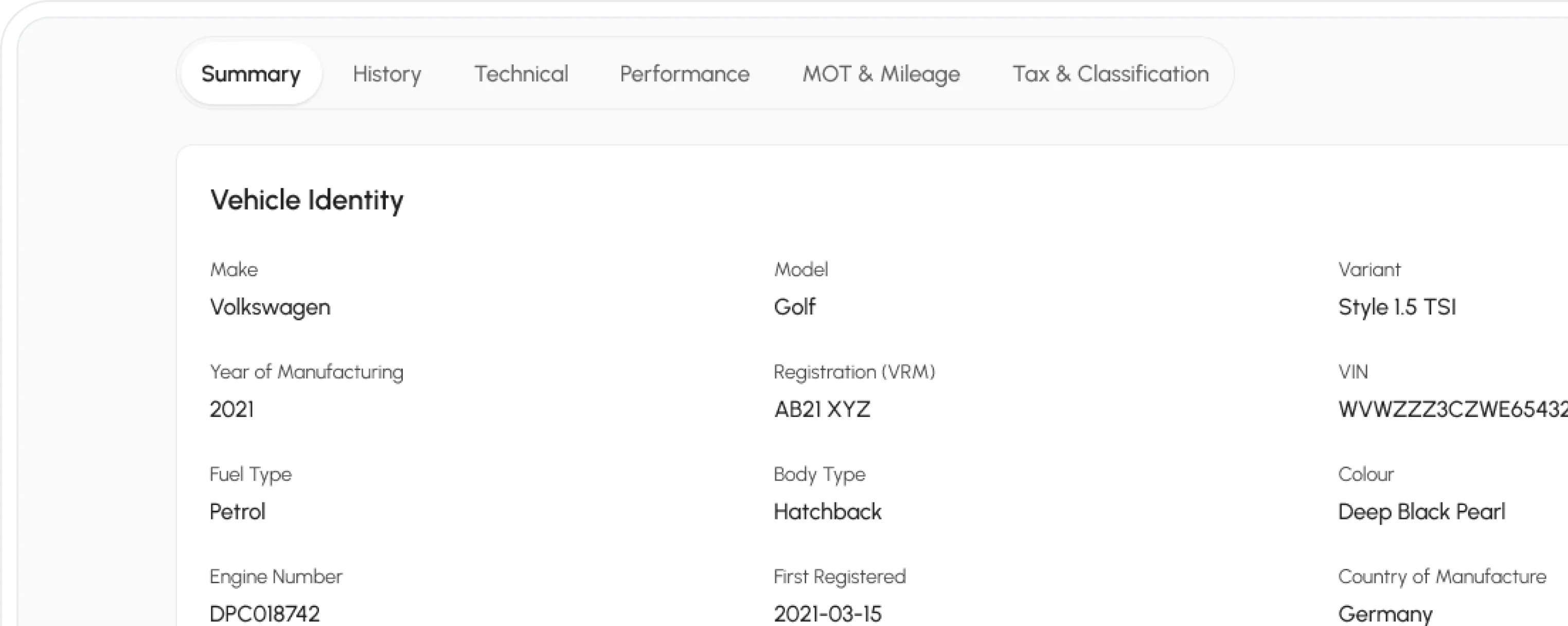
Task: Click the VIN number value
Action: 1452,409
